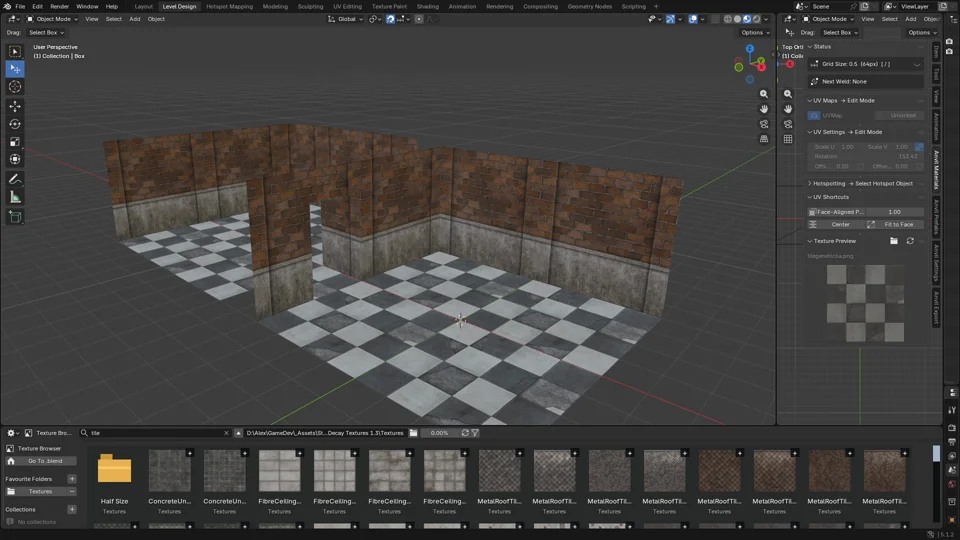
Task: Switch to material preview shading
Action: tap(747, 19)
